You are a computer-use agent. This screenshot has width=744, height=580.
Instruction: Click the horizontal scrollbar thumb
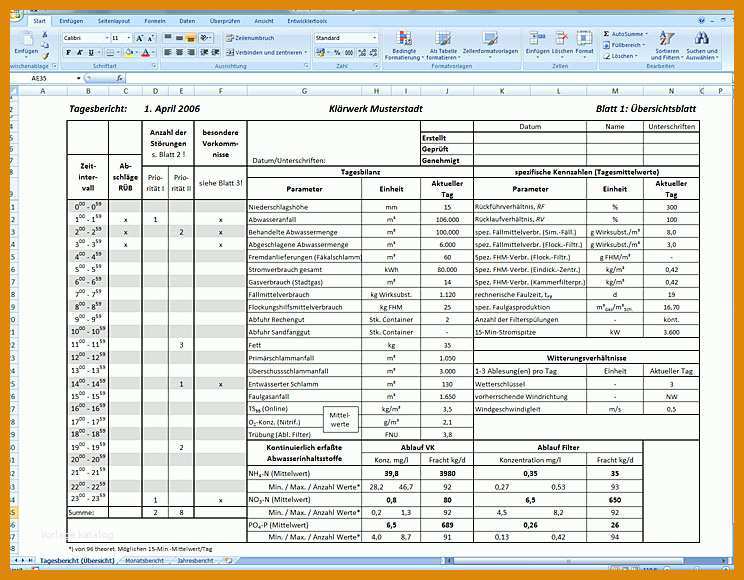point(569,561)
